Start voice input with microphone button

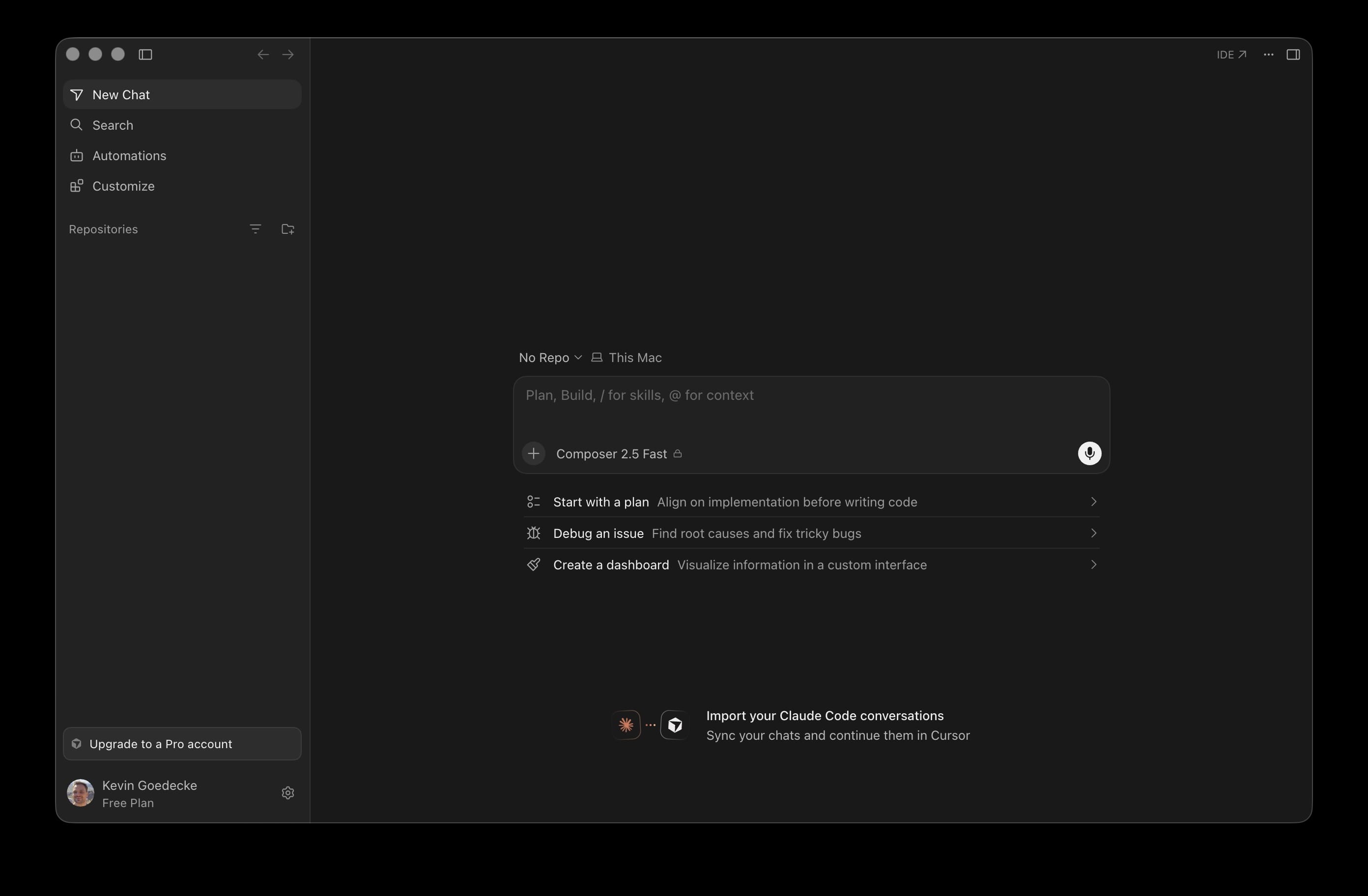click(1089, 453)
